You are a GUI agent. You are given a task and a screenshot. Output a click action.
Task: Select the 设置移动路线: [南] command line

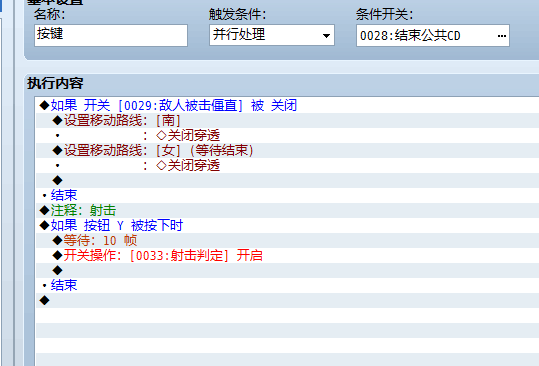(x=287, y=120)
